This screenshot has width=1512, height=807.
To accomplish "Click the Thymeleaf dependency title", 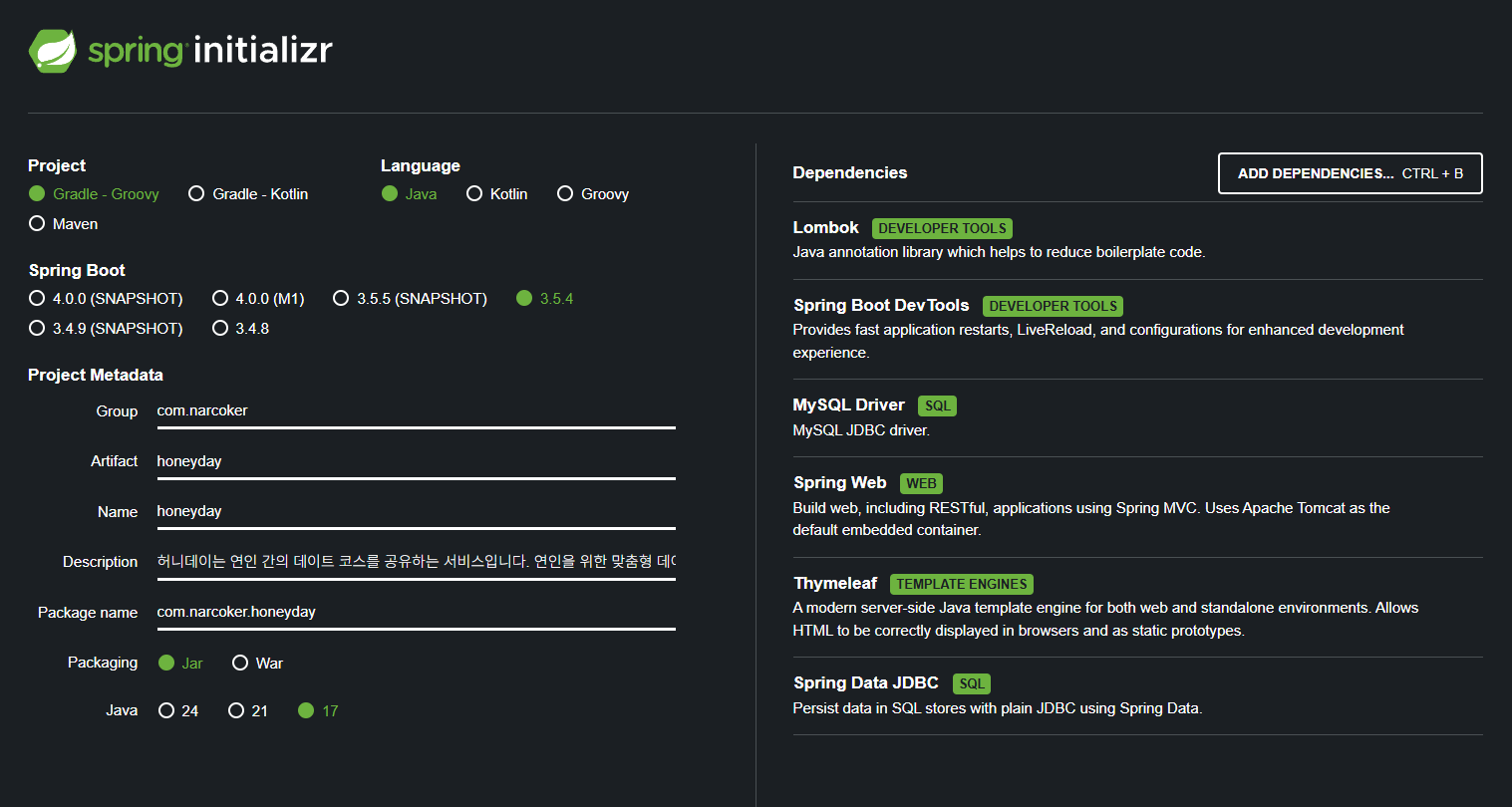I will 835,584.
